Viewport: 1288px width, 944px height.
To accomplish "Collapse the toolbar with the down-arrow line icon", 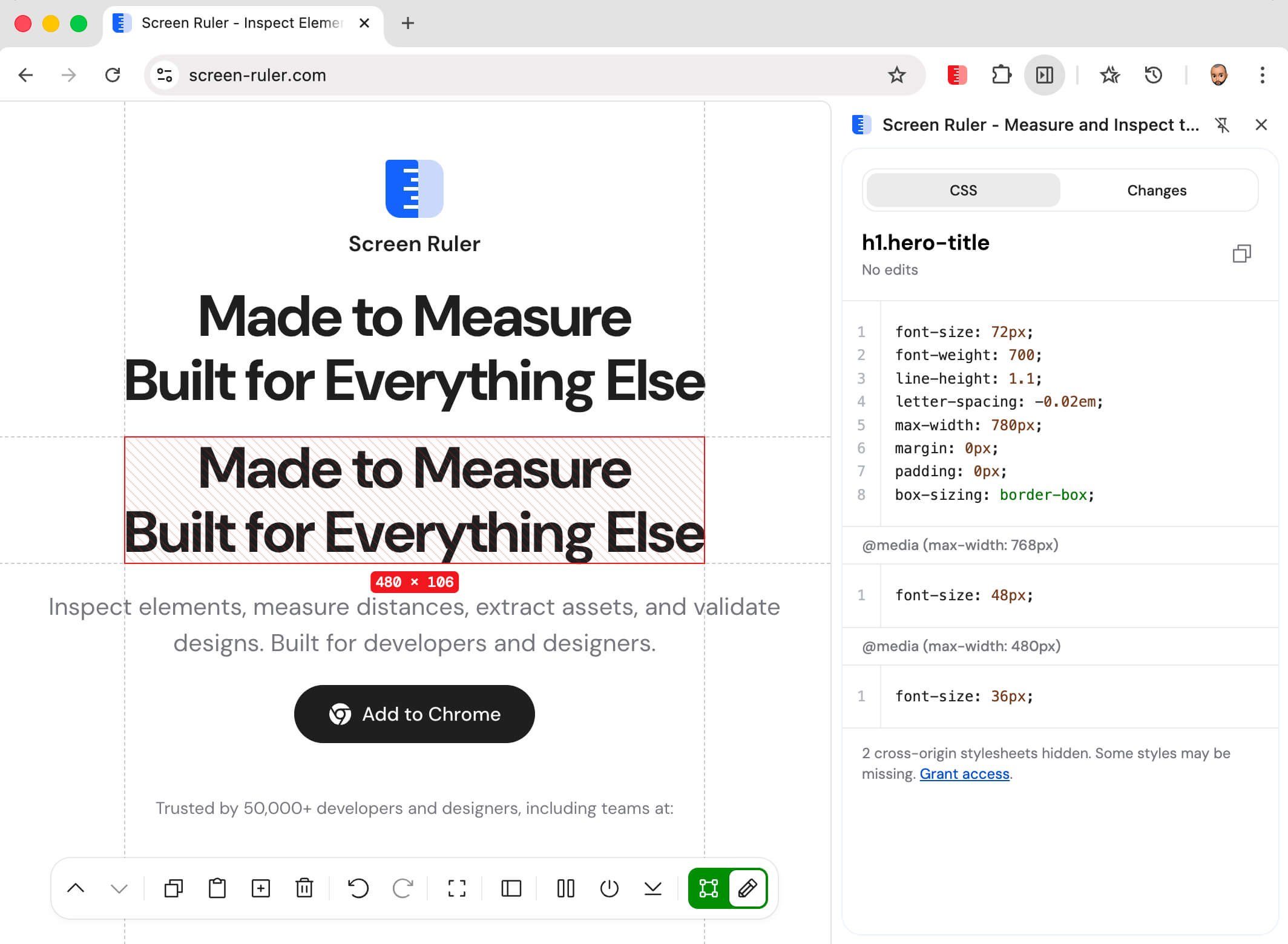I will point(653,888).
